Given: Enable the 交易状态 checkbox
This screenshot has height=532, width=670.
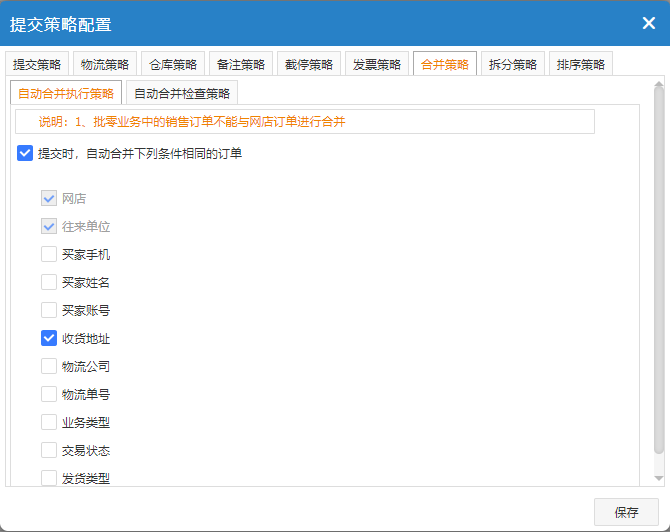Looking at the screenshot, I should (49, 450).
